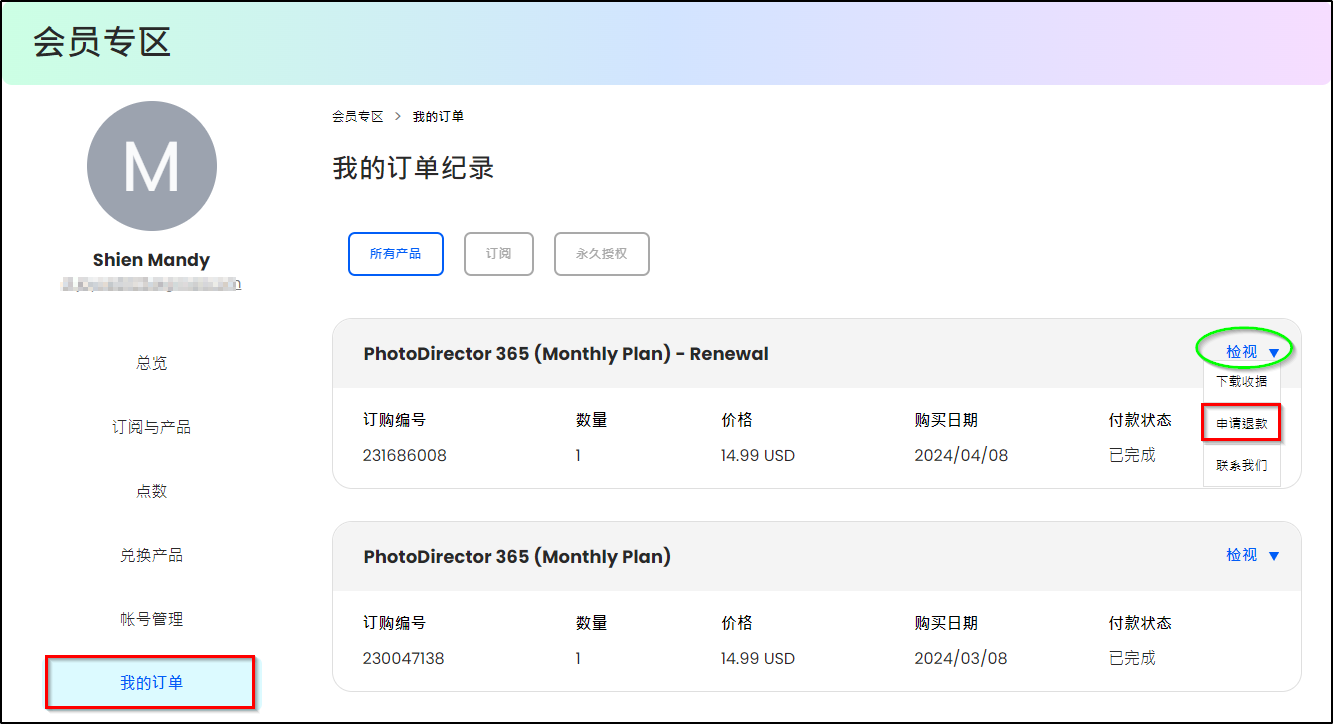The image size is (1333, 724).
Task: Click the 我的订单纪录 page heading
Action: pyautogui.click(x=413, y=168)
